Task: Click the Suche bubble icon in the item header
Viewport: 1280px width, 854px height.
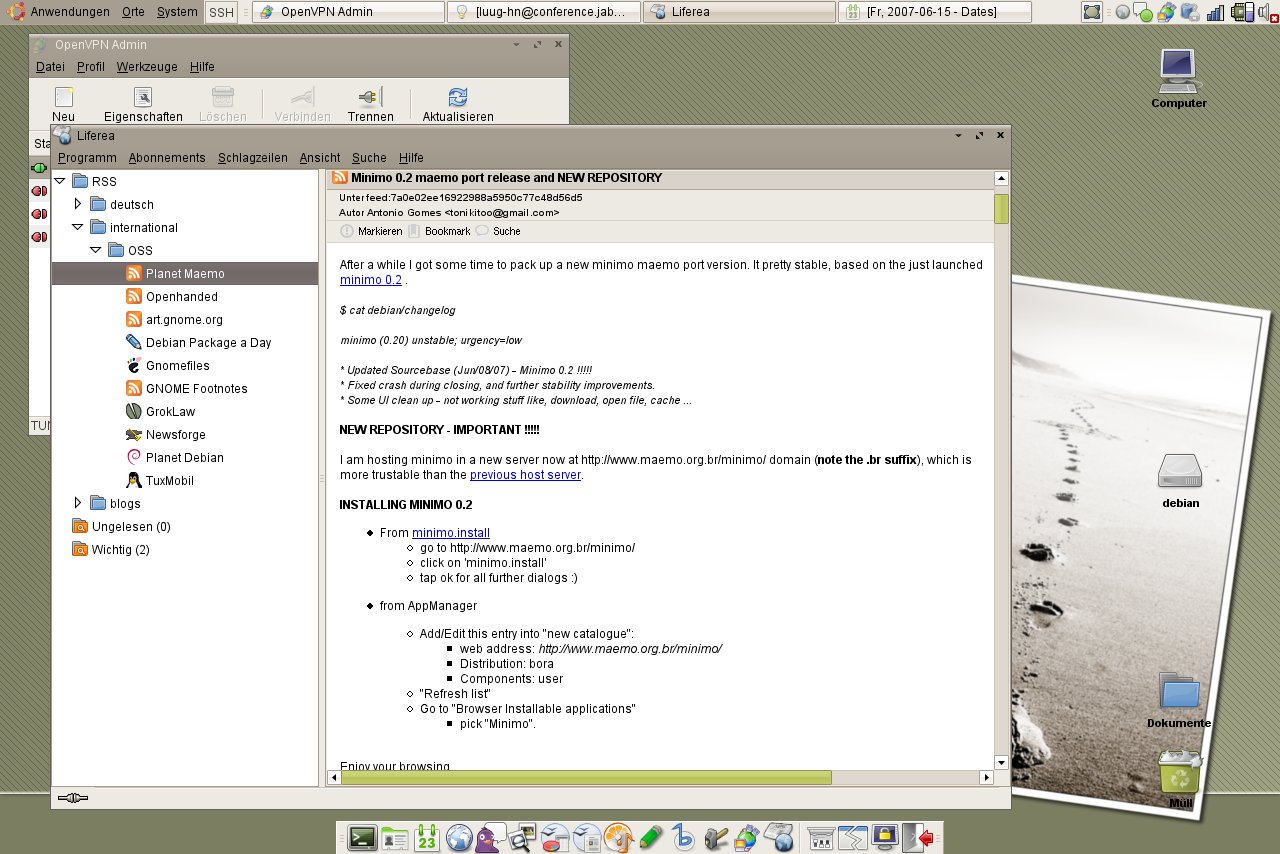Action: pos(482,230)
